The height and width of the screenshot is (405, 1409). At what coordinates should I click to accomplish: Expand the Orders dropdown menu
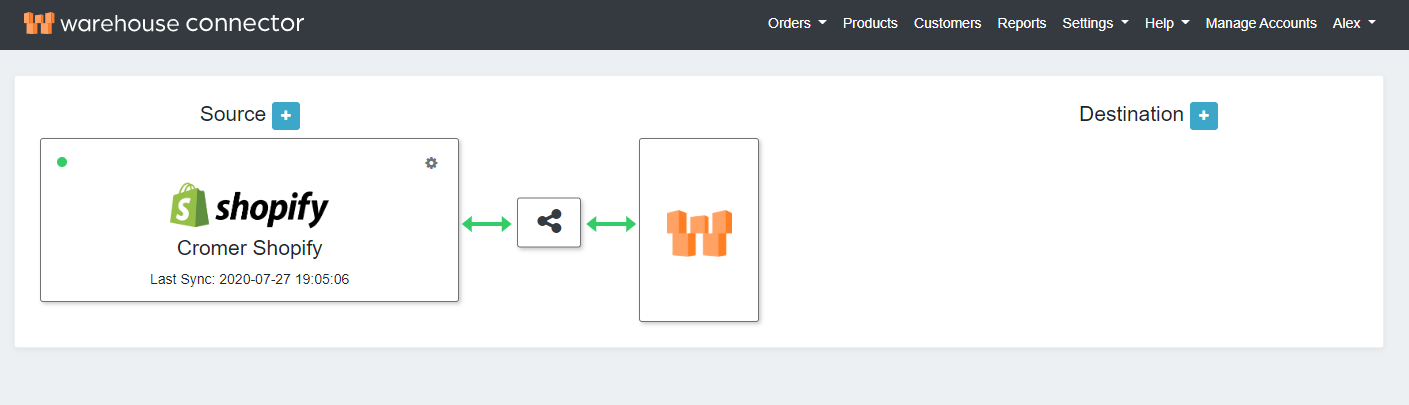[796, 23]
